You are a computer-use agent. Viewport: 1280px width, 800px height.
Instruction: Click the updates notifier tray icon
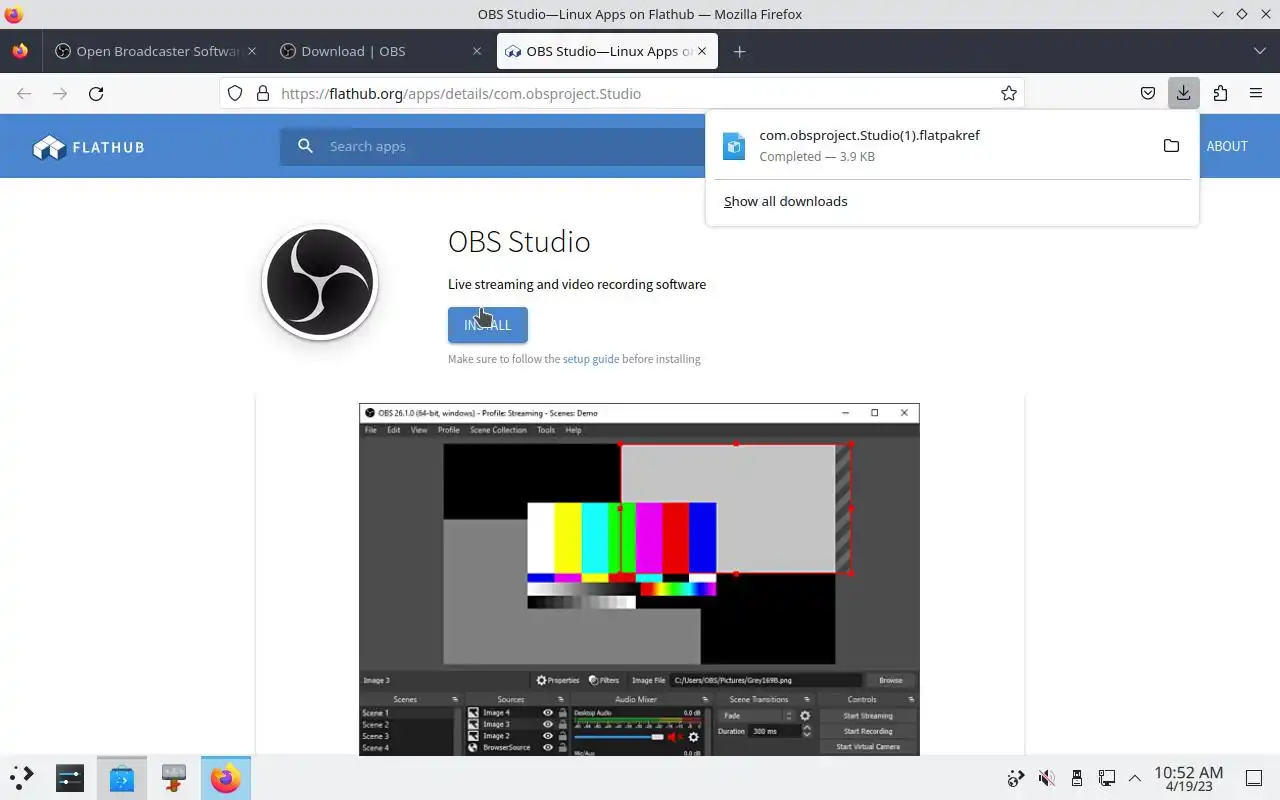pyautogui.click(x=1016, y=777)
